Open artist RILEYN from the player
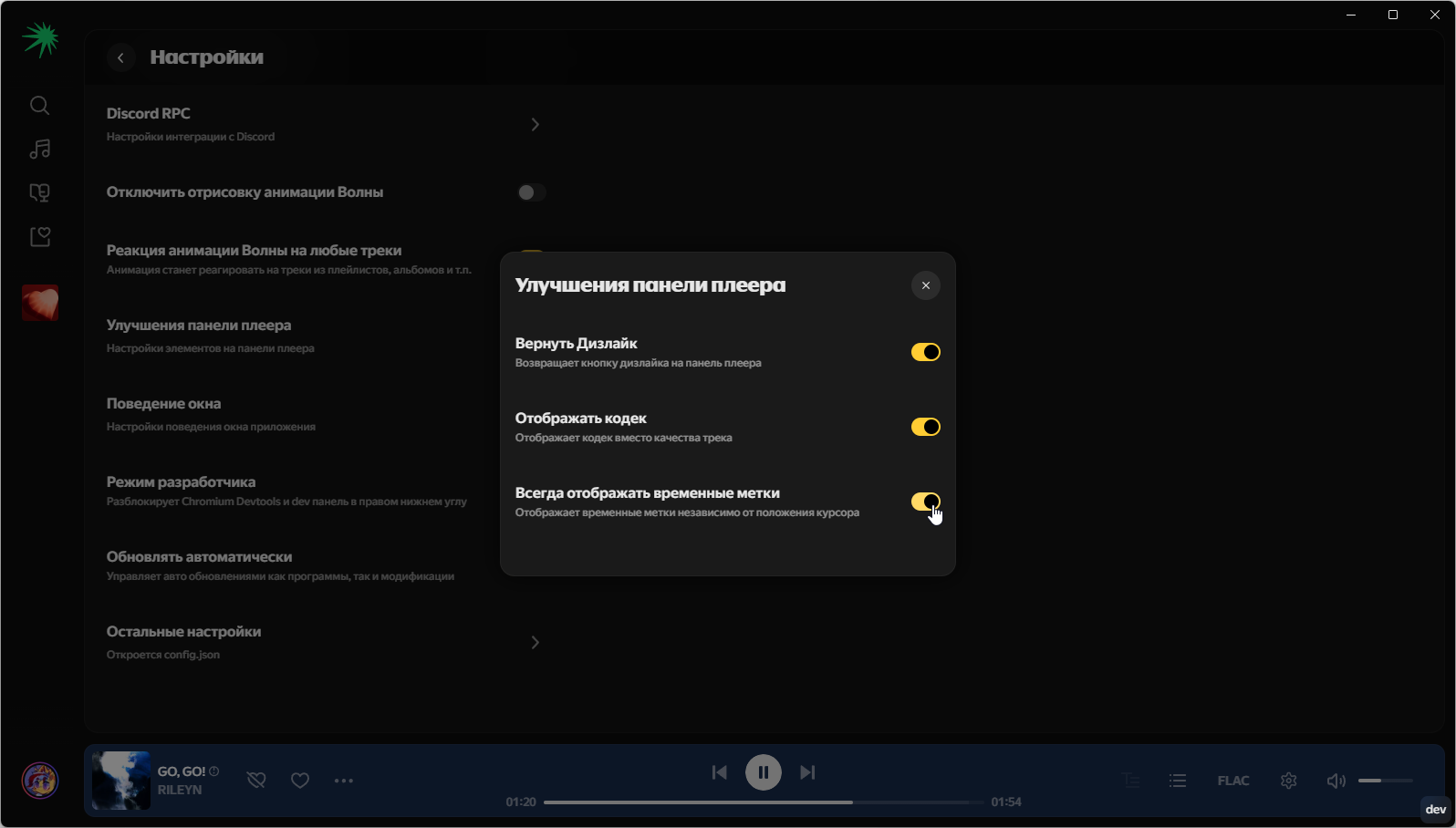Image resolution: width=1456 pixels, height=828 pixels. 180,790
